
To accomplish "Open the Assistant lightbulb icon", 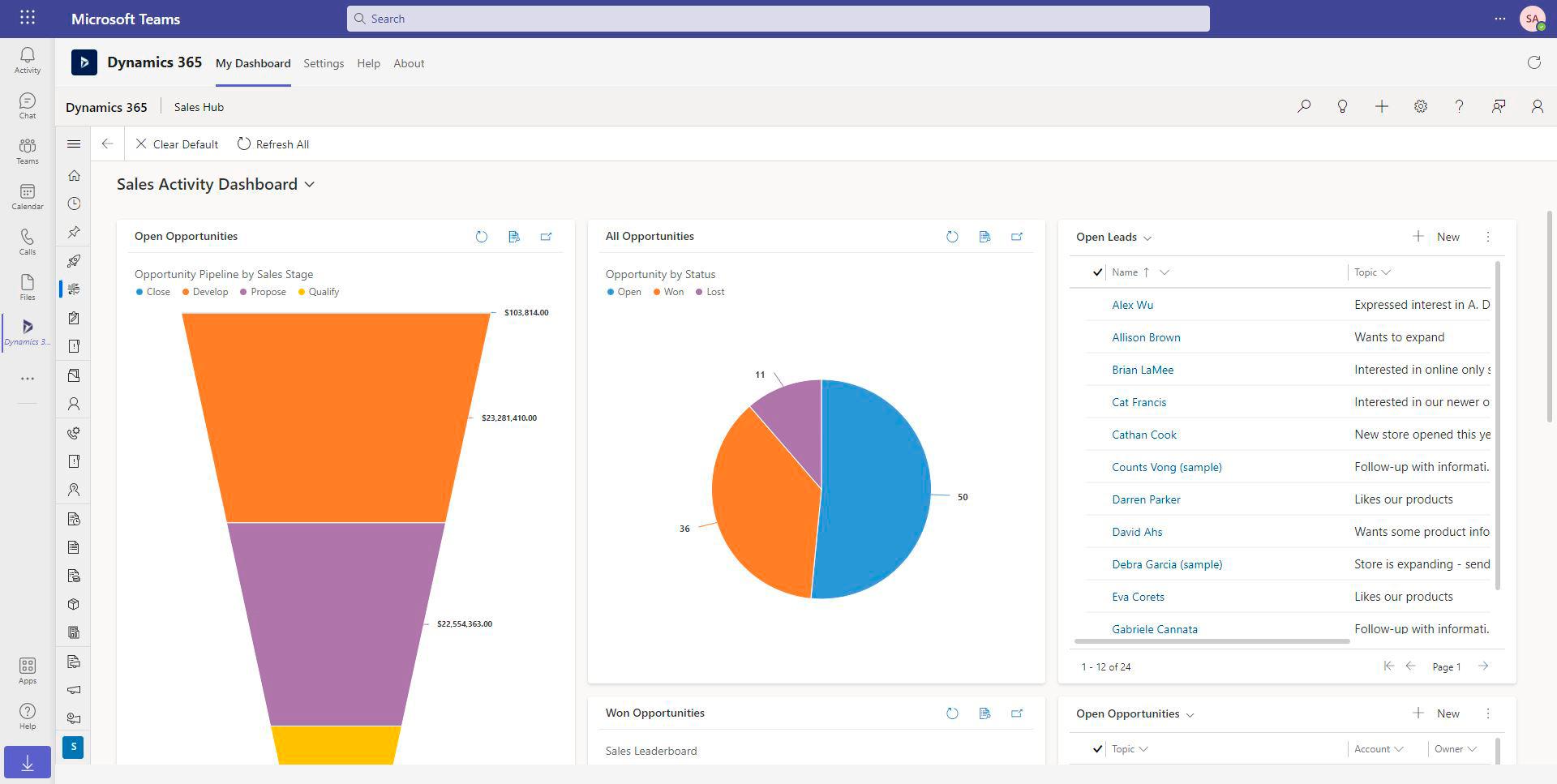I will pos(1343,106).
